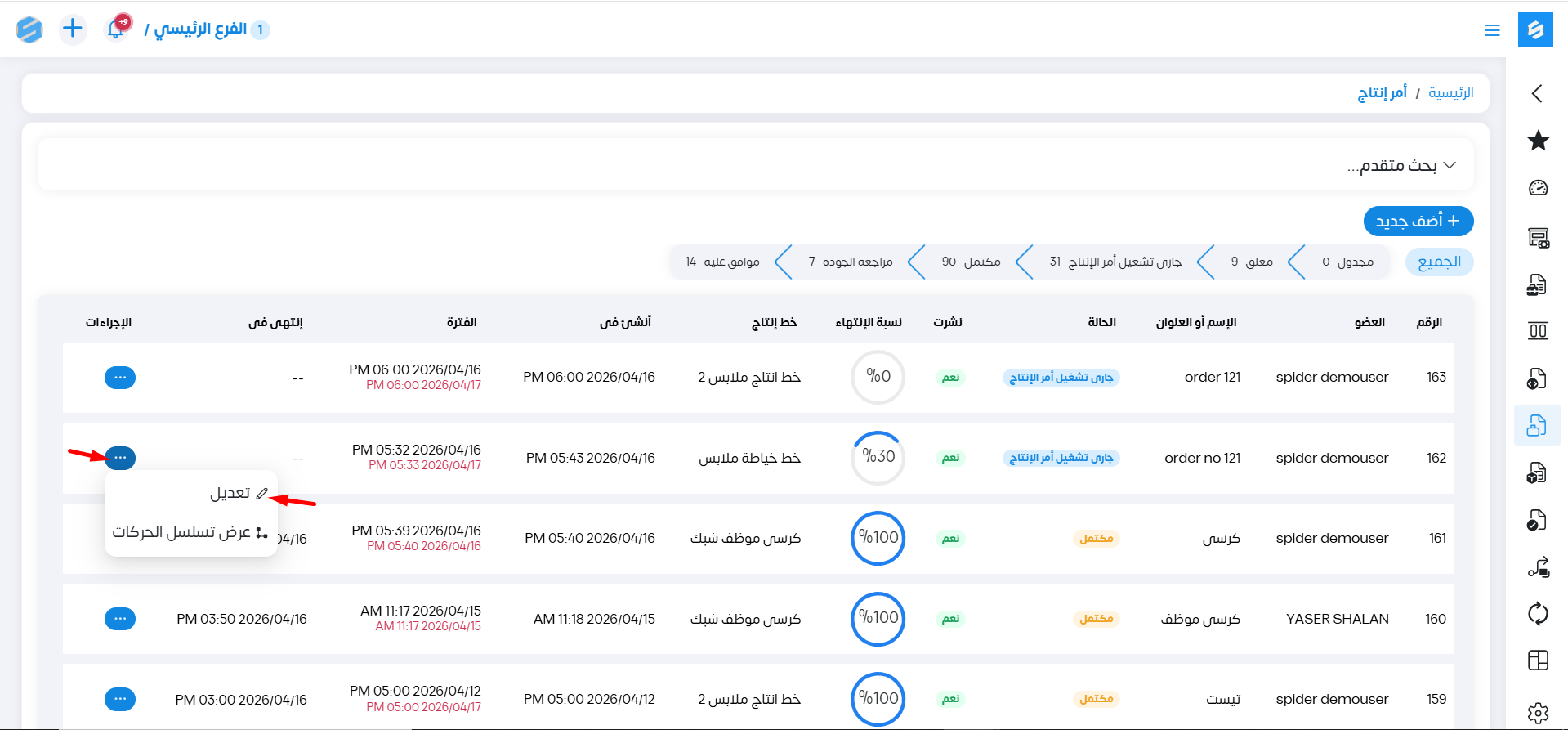Click the plus quick-add icon in header
Screen dimensions: 1568x730
click(x=73, y=29)
